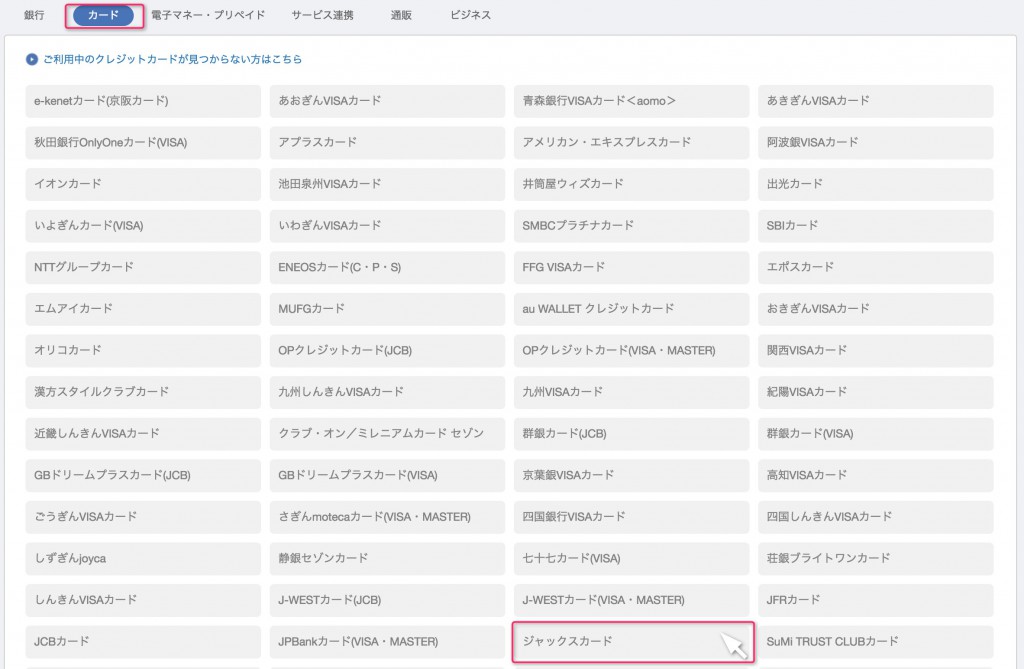Choose 四国しんきんVISAカード
The width and height of the screenshot is (1024, 669).
(876, 517)
